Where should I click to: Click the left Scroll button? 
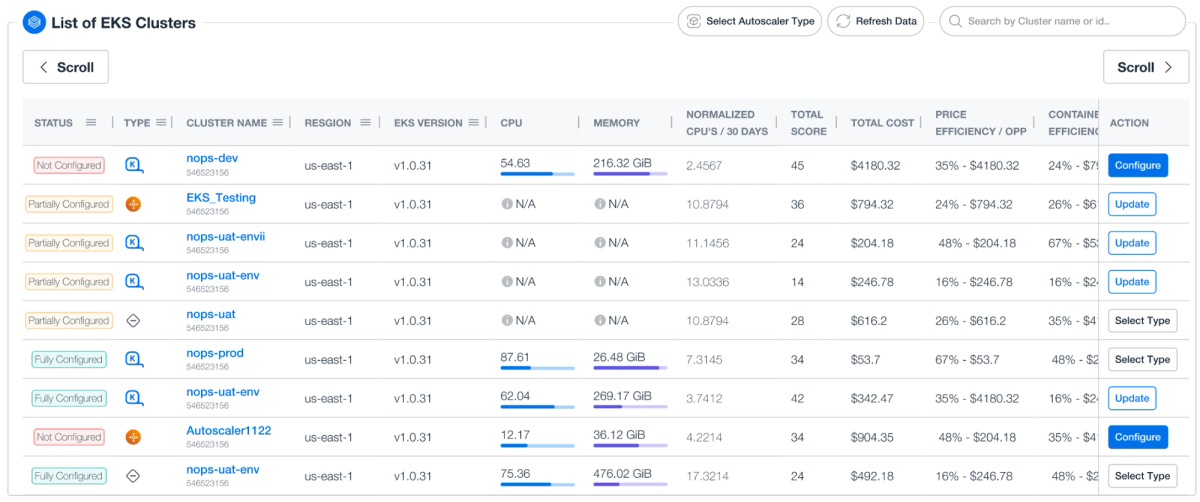coord(66,67)
